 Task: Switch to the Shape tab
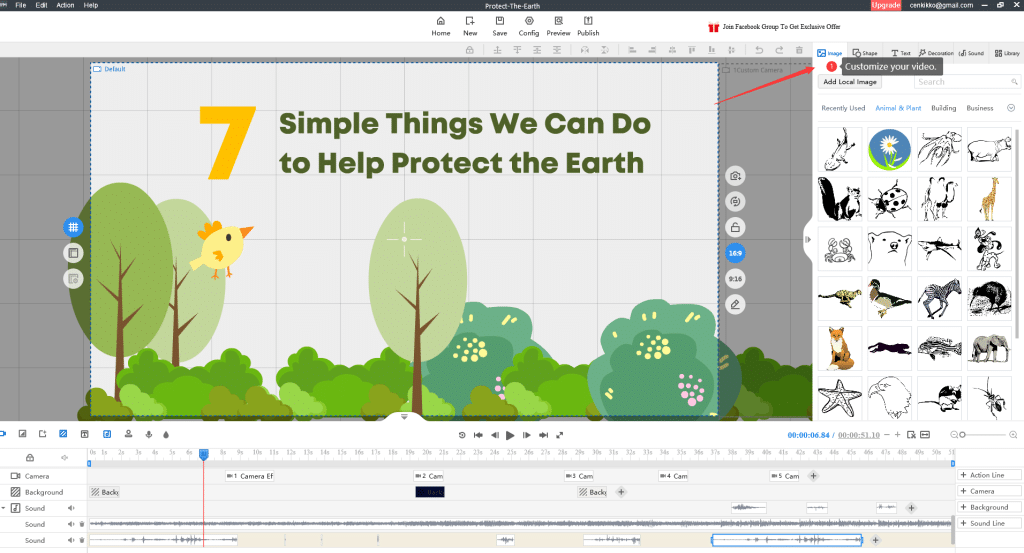(865, 53)
